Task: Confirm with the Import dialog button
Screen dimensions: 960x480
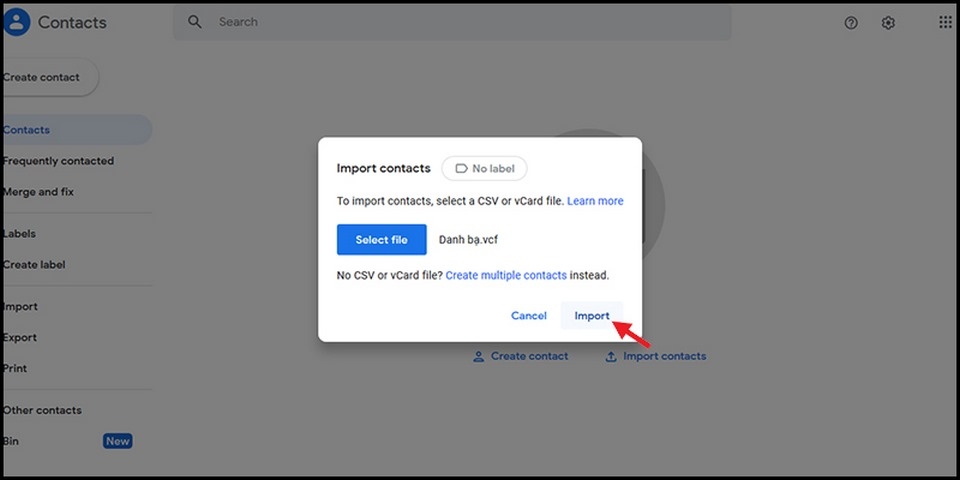Action: tap(592, 316)
